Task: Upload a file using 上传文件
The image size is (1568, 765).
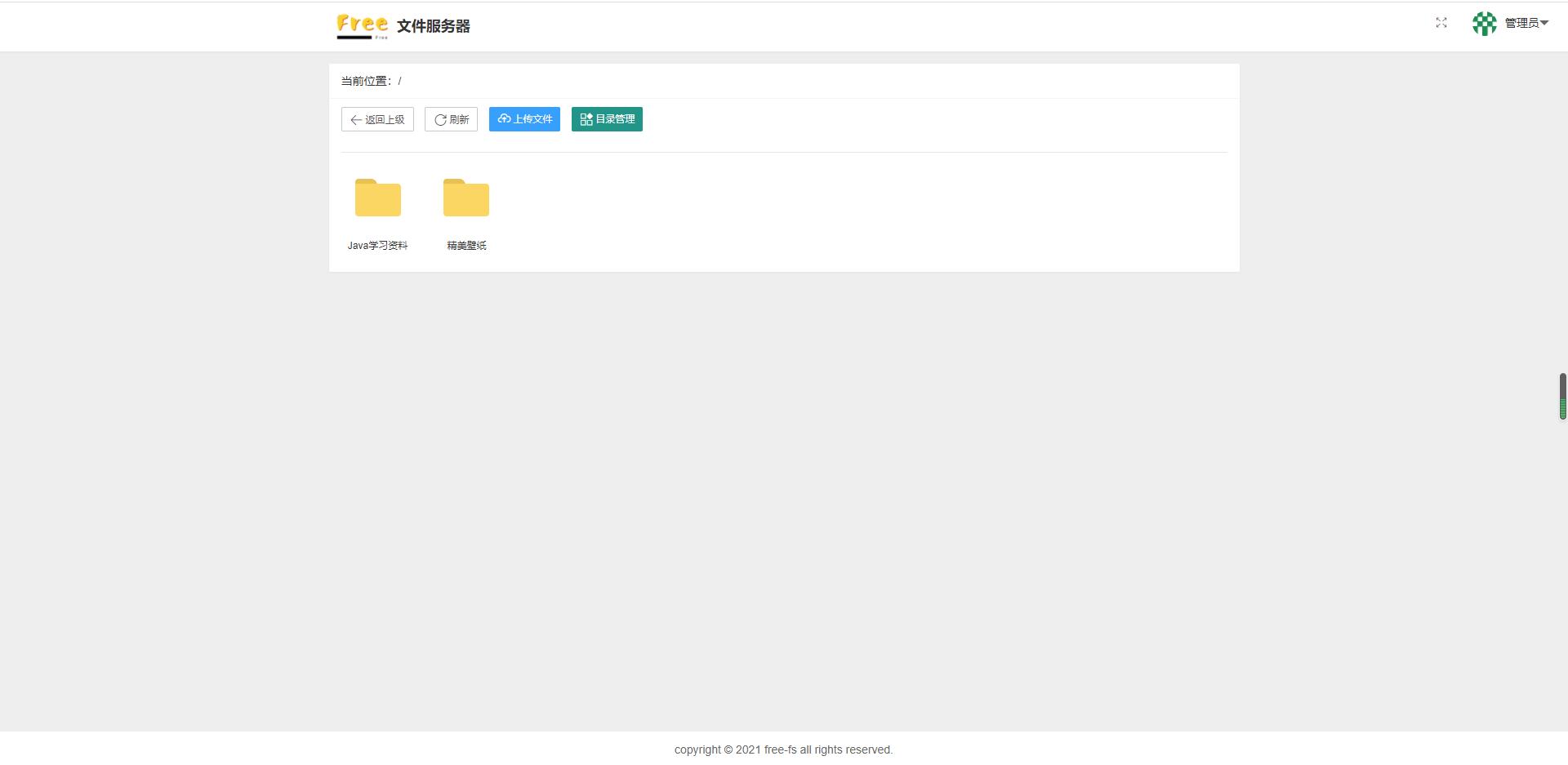Action: [x=524, y=119]
